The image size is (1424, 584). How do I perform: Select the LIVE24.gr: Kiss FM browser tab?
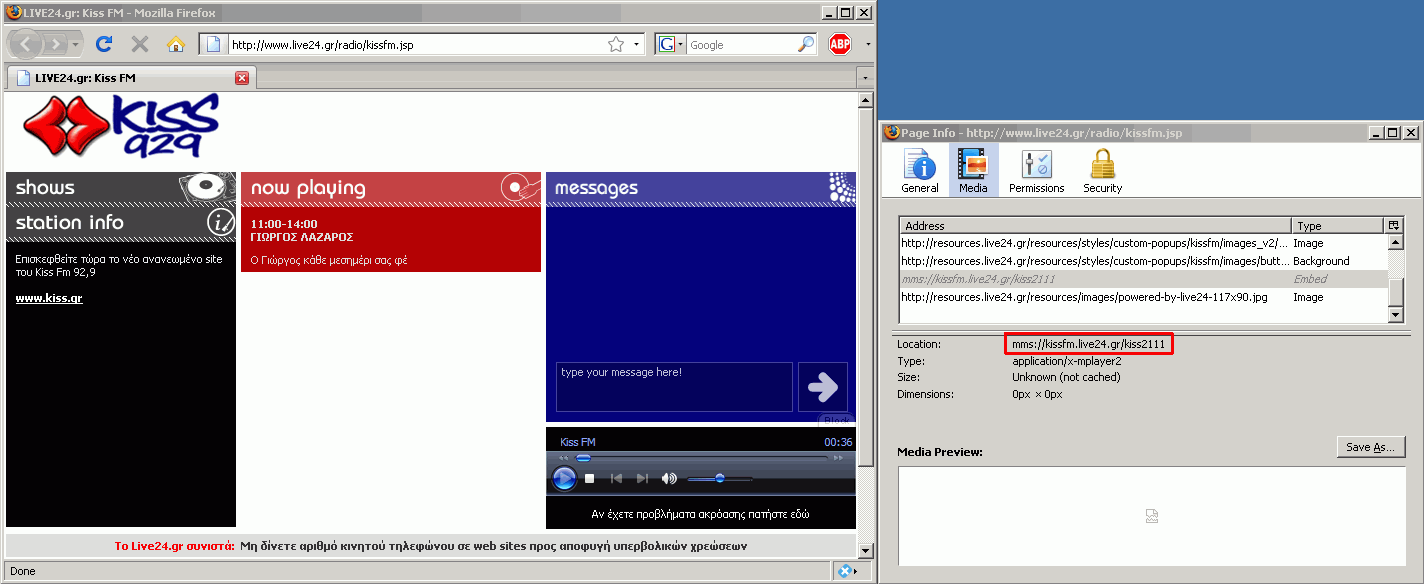[x=130, y=78]
